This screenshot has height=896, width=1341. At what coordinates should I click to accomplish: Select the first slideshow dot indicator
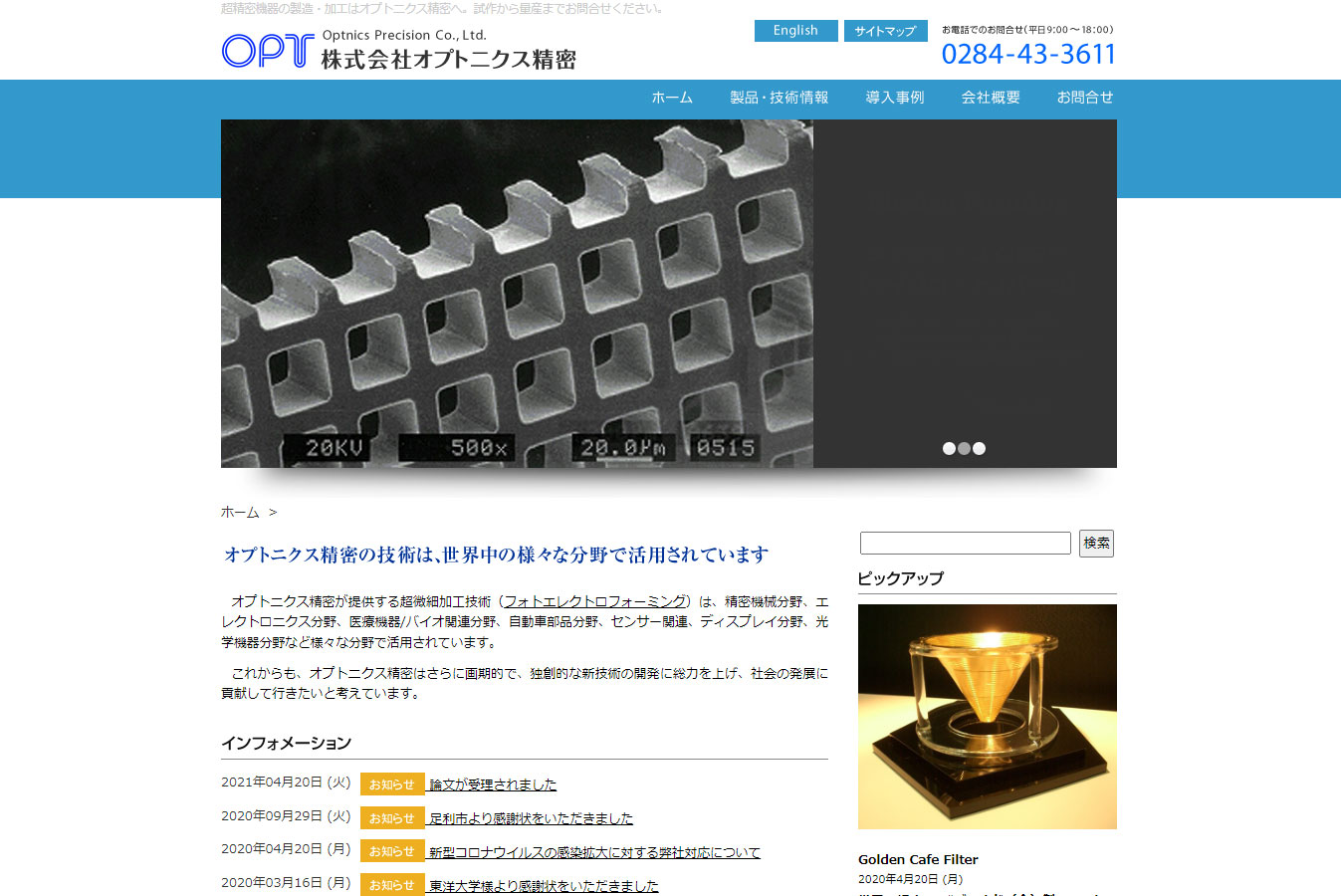coord(949,449)
